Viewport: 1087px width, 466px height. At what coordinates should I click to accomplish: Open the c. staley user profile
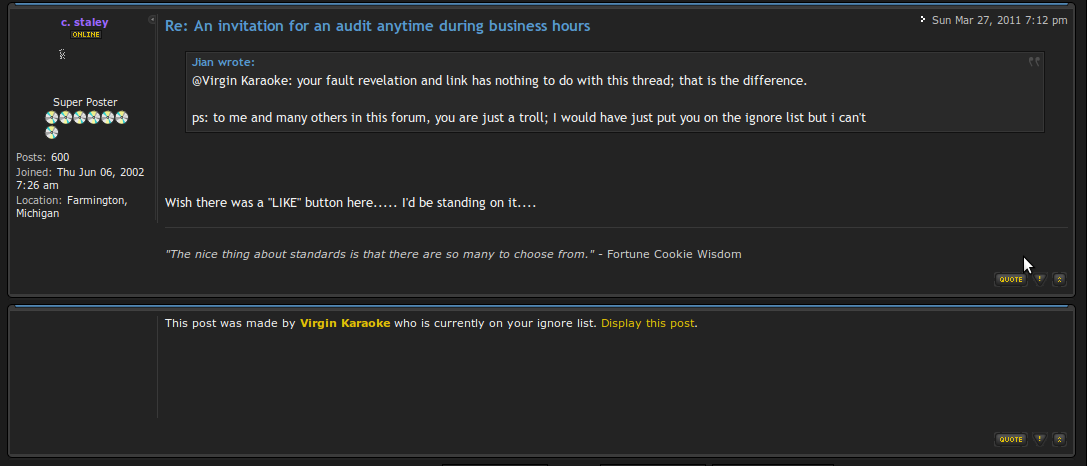click(85, 22)
